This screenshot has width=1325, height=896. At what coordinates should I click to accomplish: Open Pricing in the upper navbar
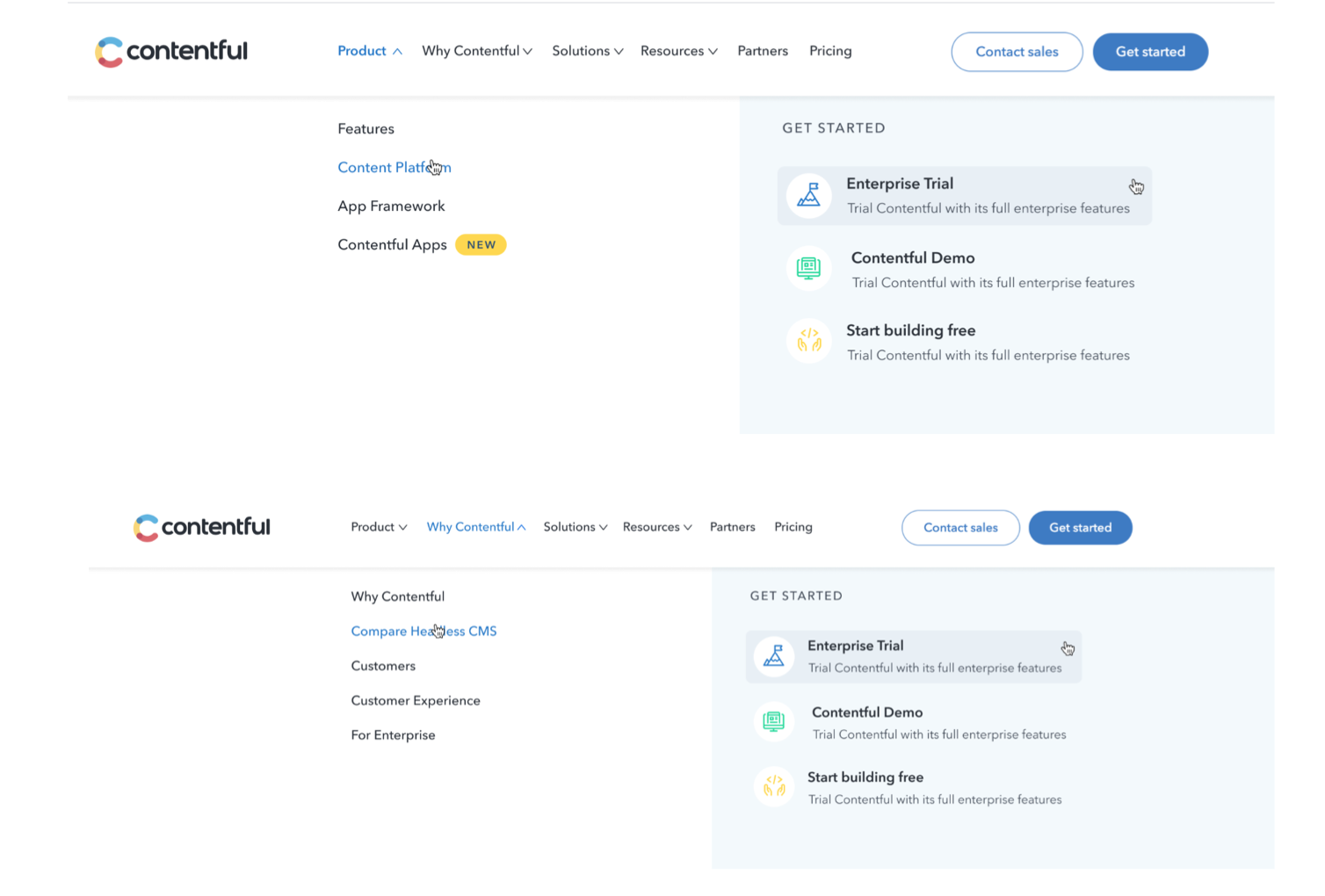point(830,51)
